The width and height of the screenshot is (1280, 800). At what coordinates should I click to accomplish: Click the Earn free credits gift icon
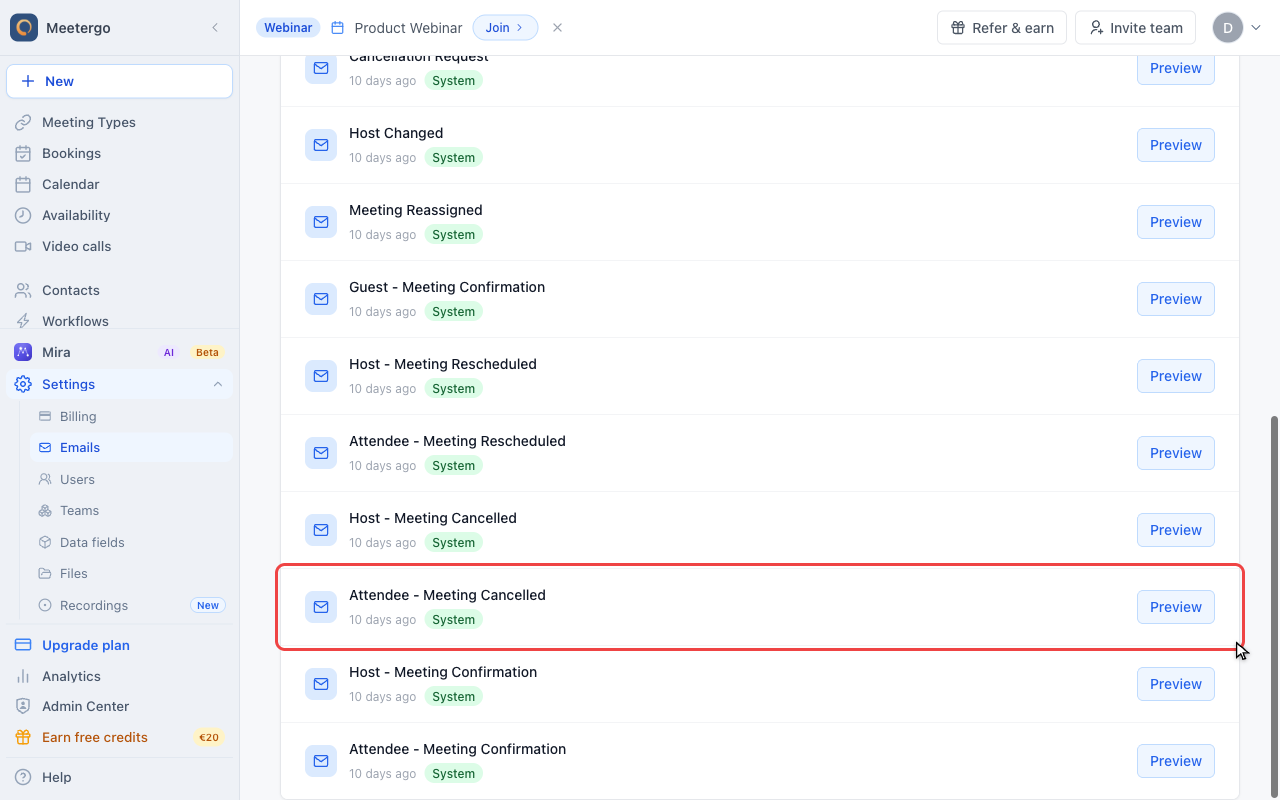point(23,737)
